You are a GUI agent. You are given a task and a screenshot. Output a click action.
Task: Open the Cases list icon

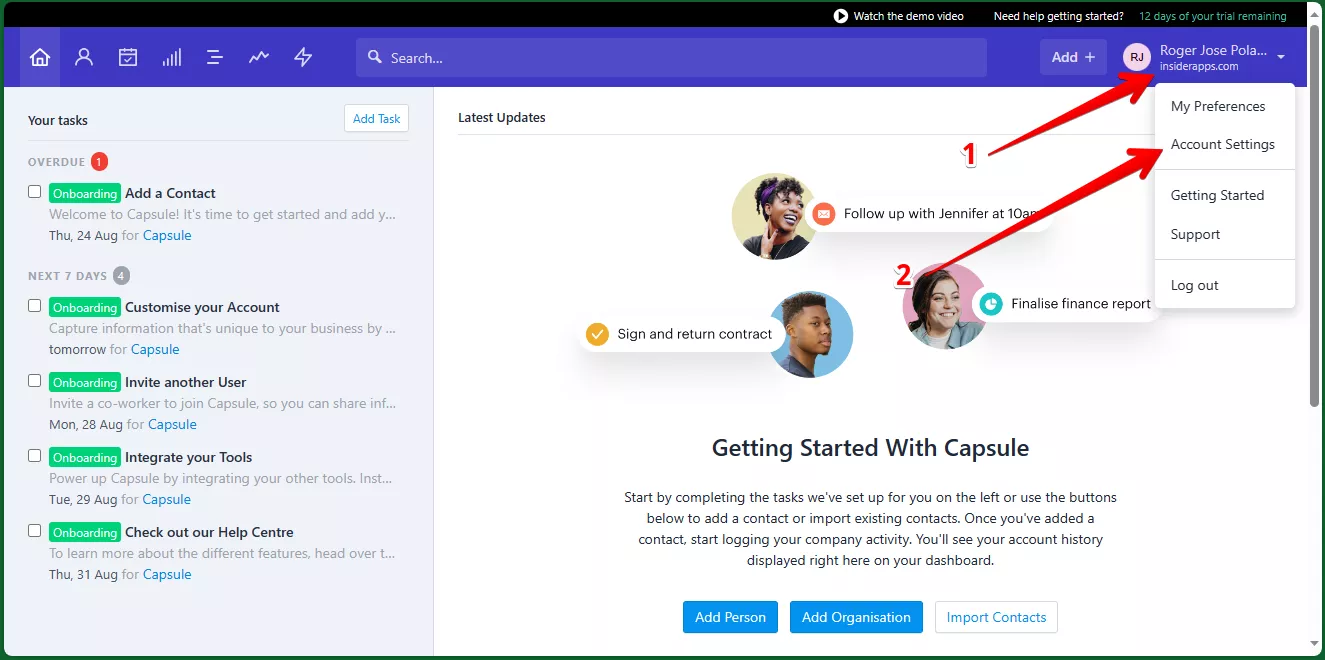pos(215,57)
